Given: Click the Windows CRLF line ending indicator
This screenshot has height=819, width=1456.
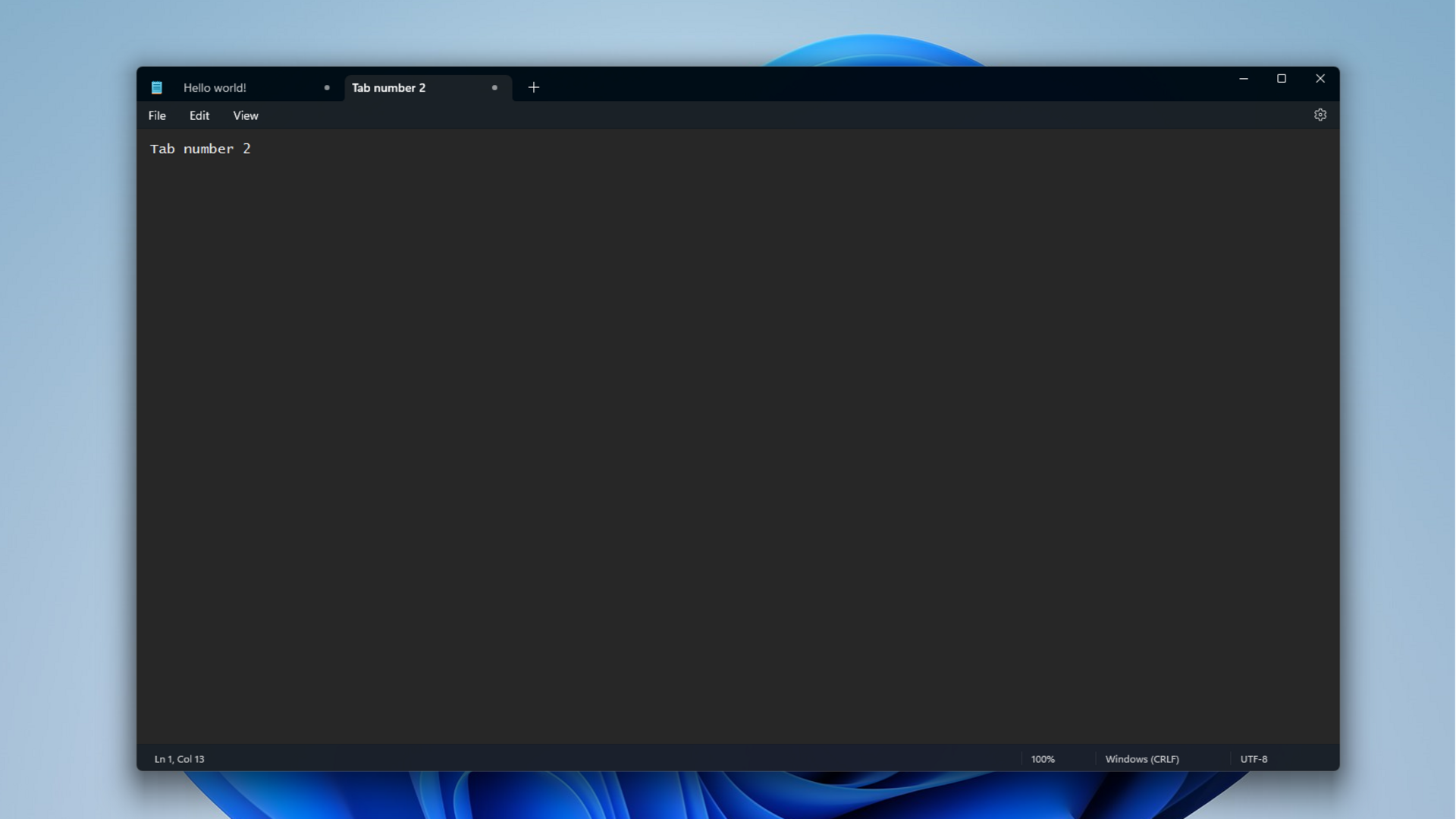Looking at the screenshot, I should pyautogui.click(x=1141, y=758).
